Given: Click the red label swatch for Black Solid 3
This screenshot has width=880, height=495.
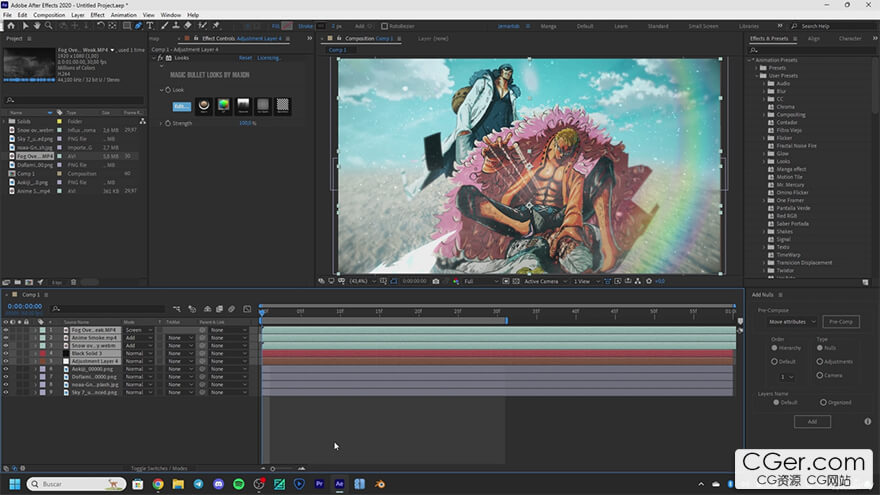Looking at the screenshot, I should tap(43, 354).
